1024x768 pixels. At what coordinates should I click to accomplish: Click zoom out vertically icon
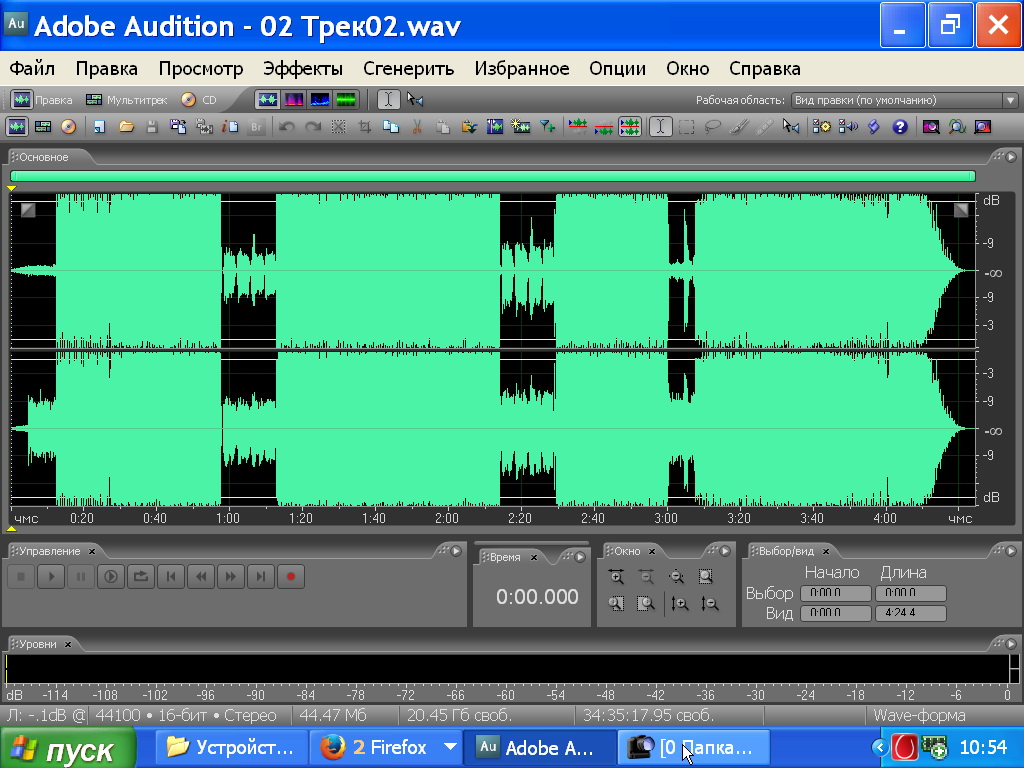coord(709,604)
